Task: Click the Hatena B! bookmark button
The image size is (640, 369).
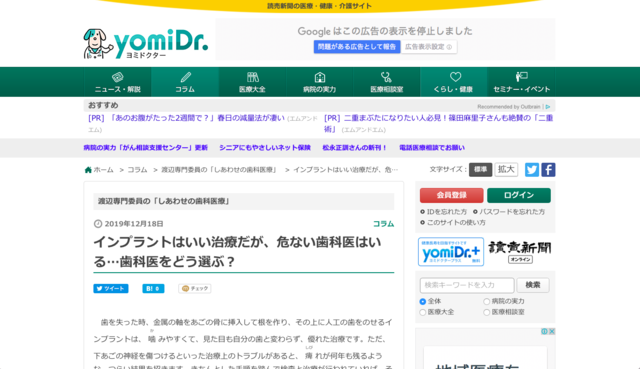Action: (x=153, y=289)
